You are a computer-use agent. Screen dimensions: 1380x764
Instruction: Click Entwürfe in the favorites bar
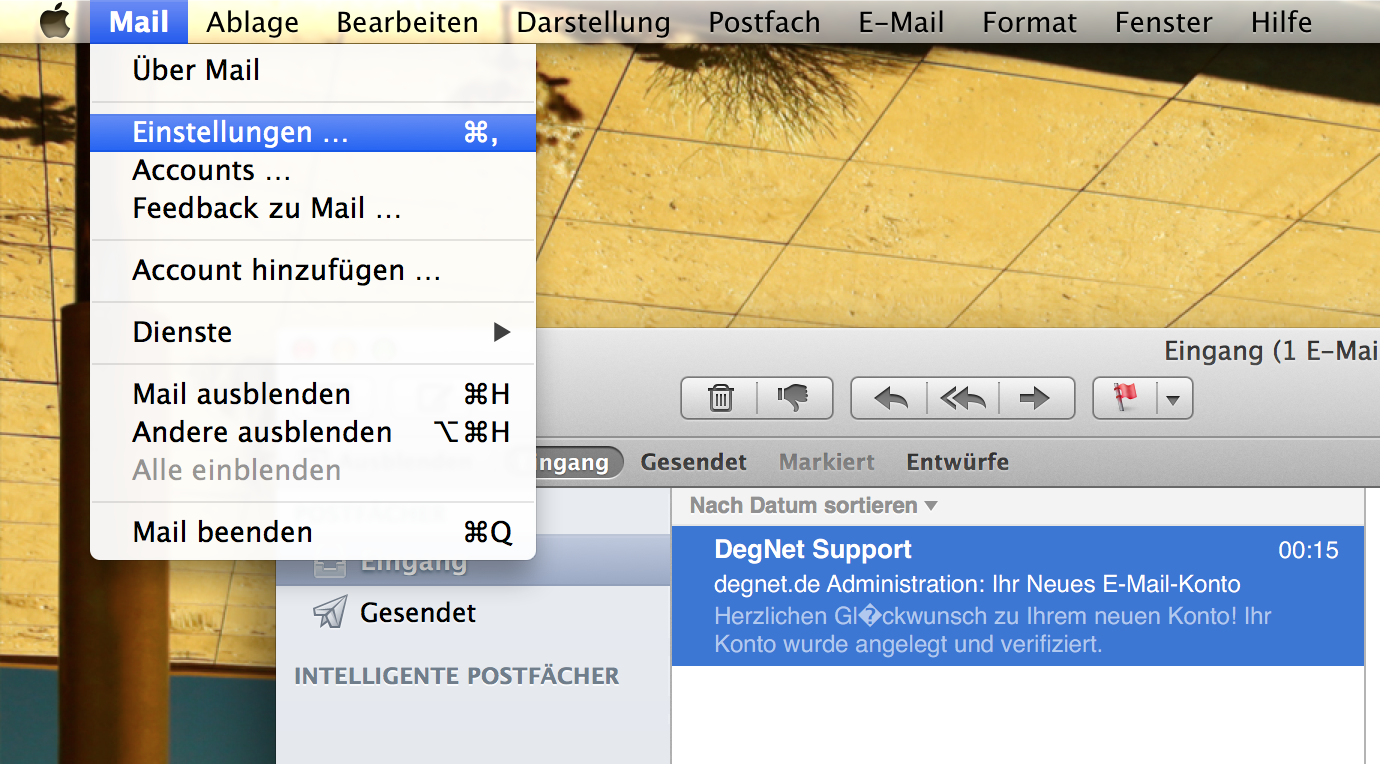[958, 462]
